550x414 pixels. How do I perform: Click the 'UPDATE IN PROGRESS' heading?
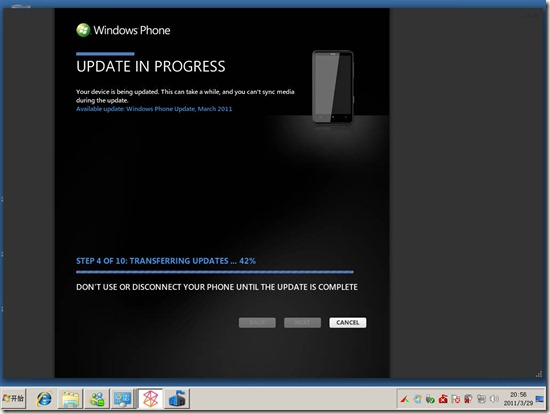151,66
